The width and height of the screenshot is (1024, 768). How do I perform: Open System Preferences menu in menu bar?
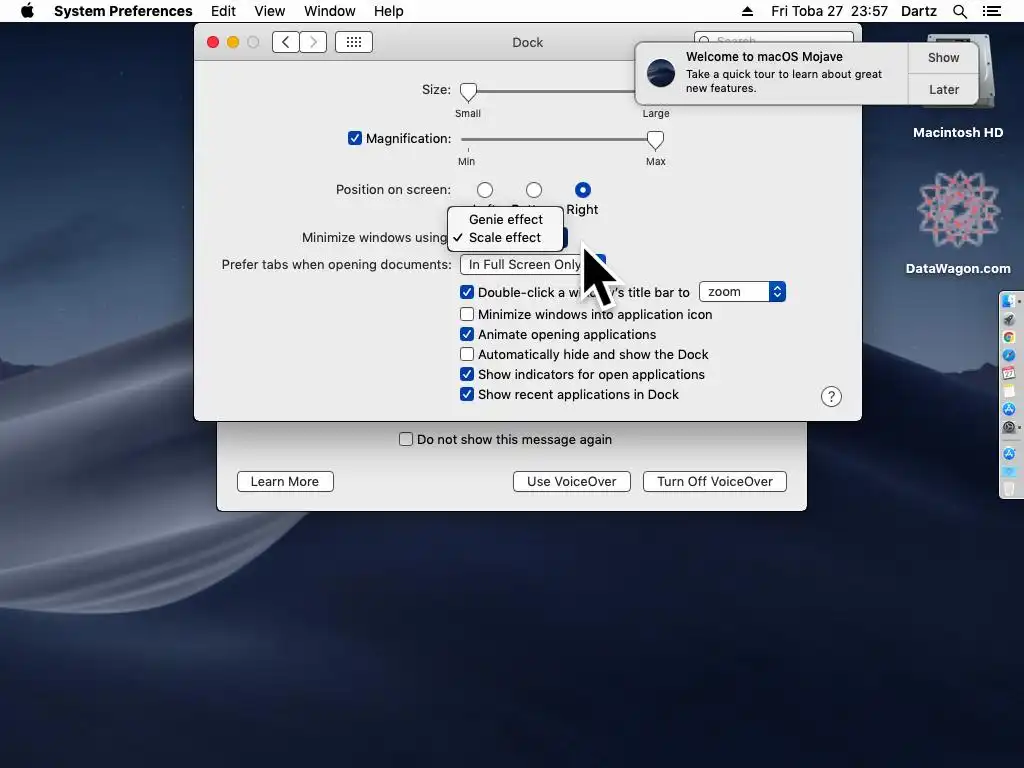point(123,11)
